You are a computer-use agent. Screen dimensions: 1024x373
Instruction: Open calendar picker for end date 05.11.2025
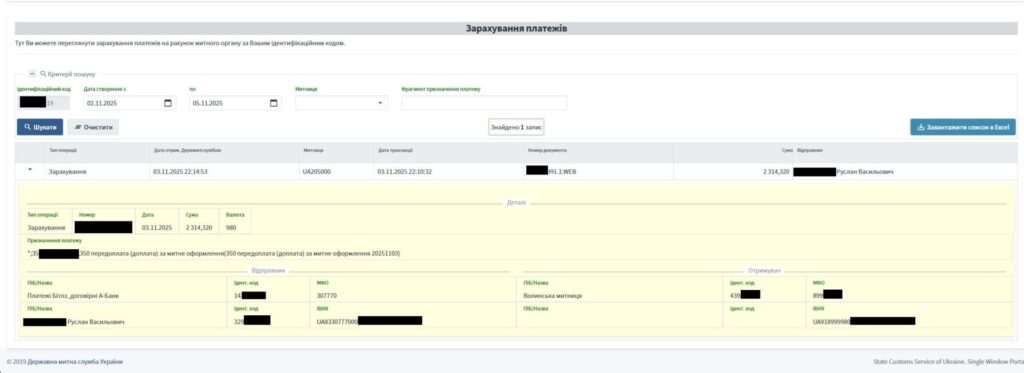274,103
